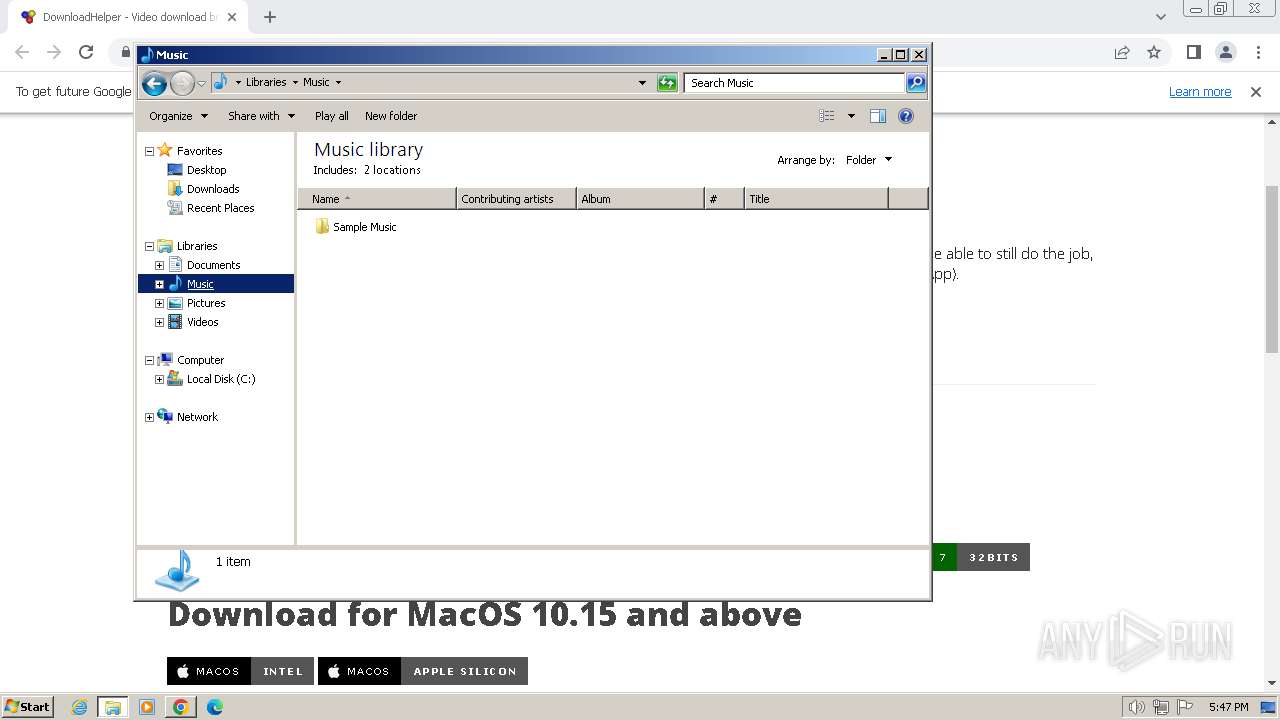Bookmark this page with star icon
This screenshot has height=720, width=1280.
click(x=1154, y=52)
